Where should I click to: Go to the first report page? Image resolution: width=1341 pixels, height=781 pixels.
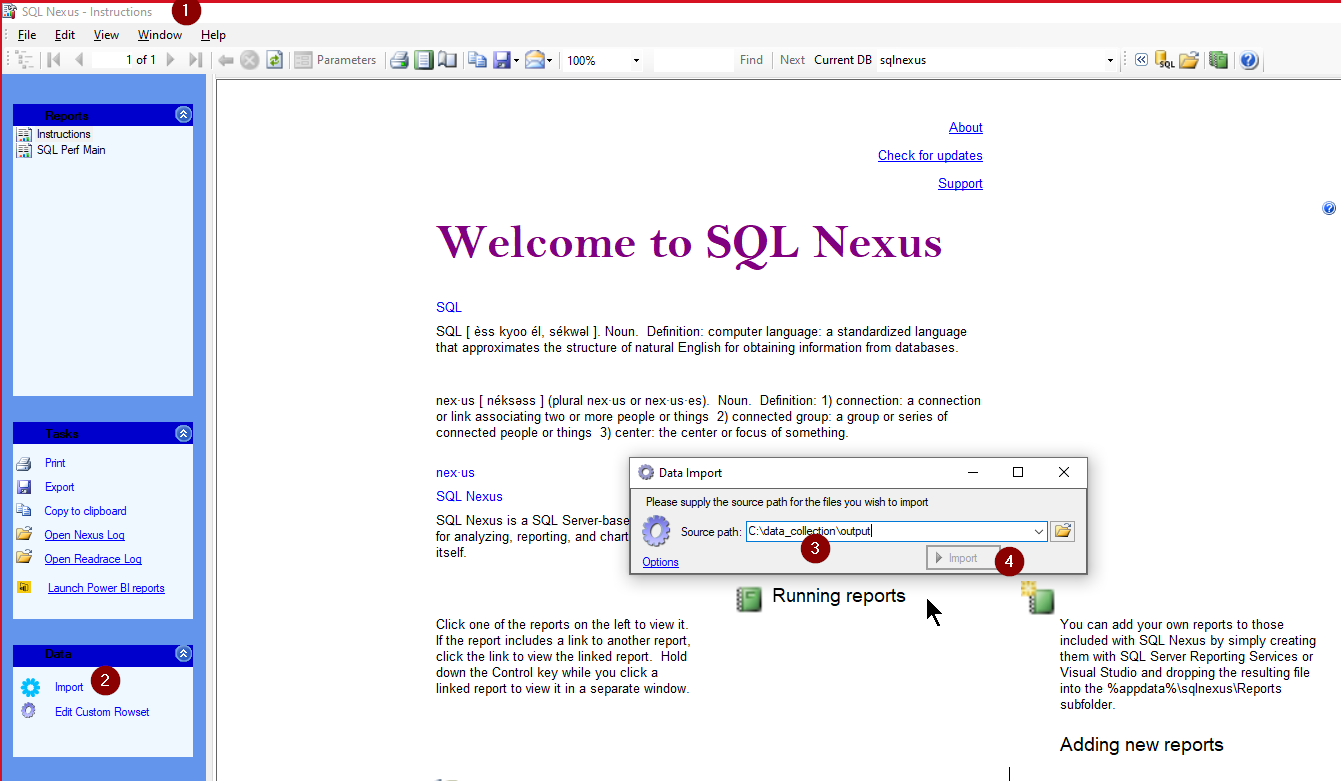point(54,60)
